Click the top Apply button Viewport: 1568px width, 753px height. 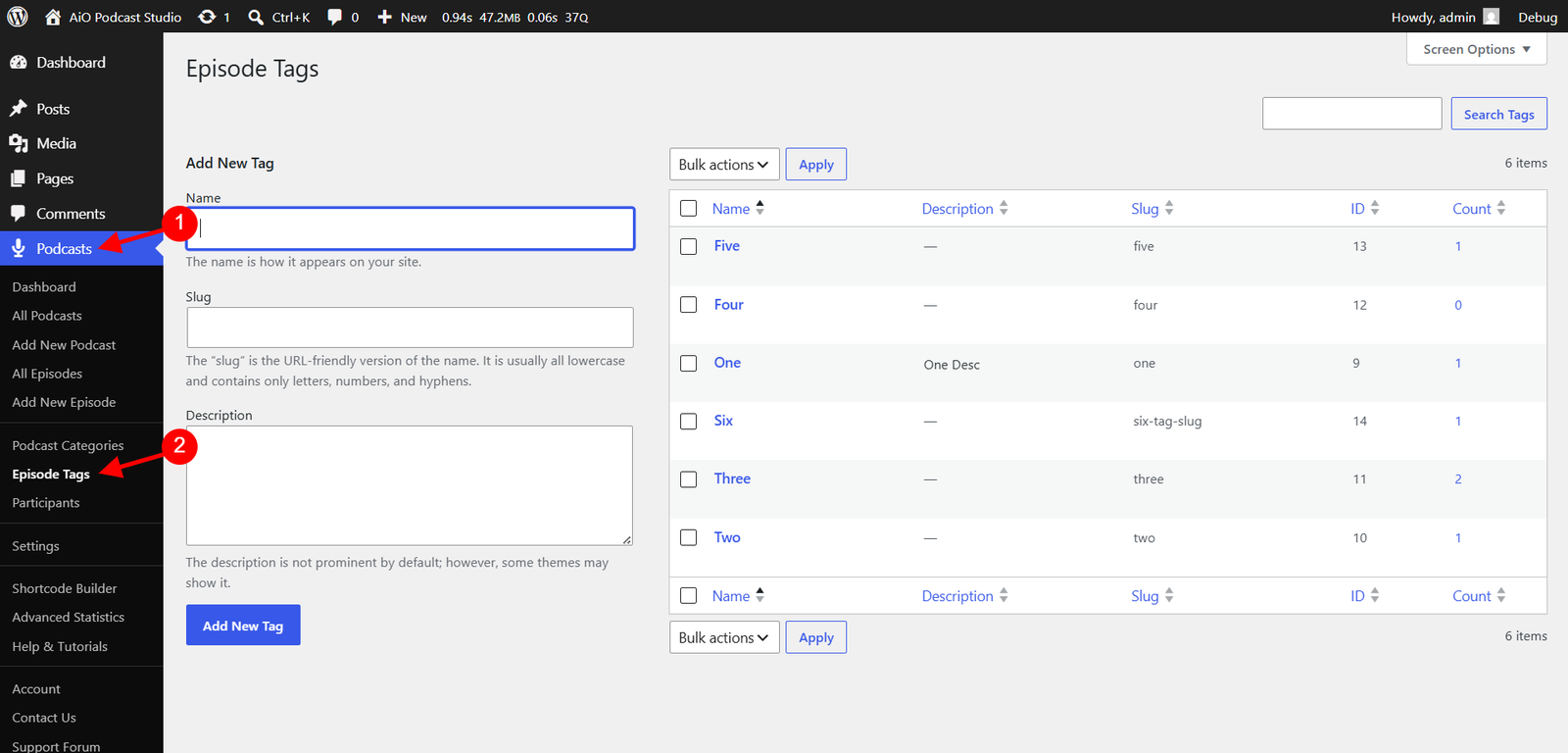tap(816, 165)
